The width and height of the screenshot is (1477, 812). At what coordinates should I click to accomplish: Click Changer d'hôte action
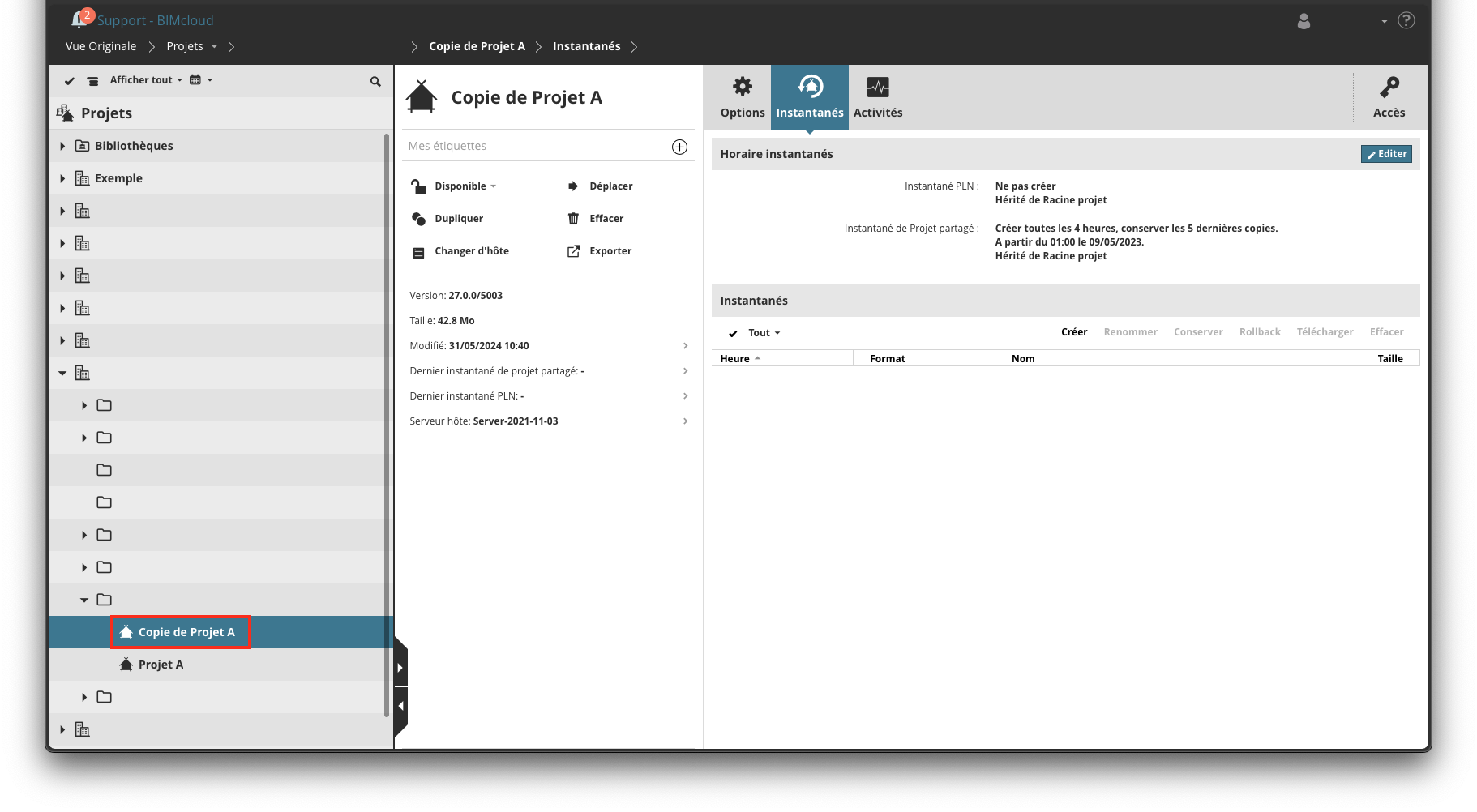(x=472, y=251)
